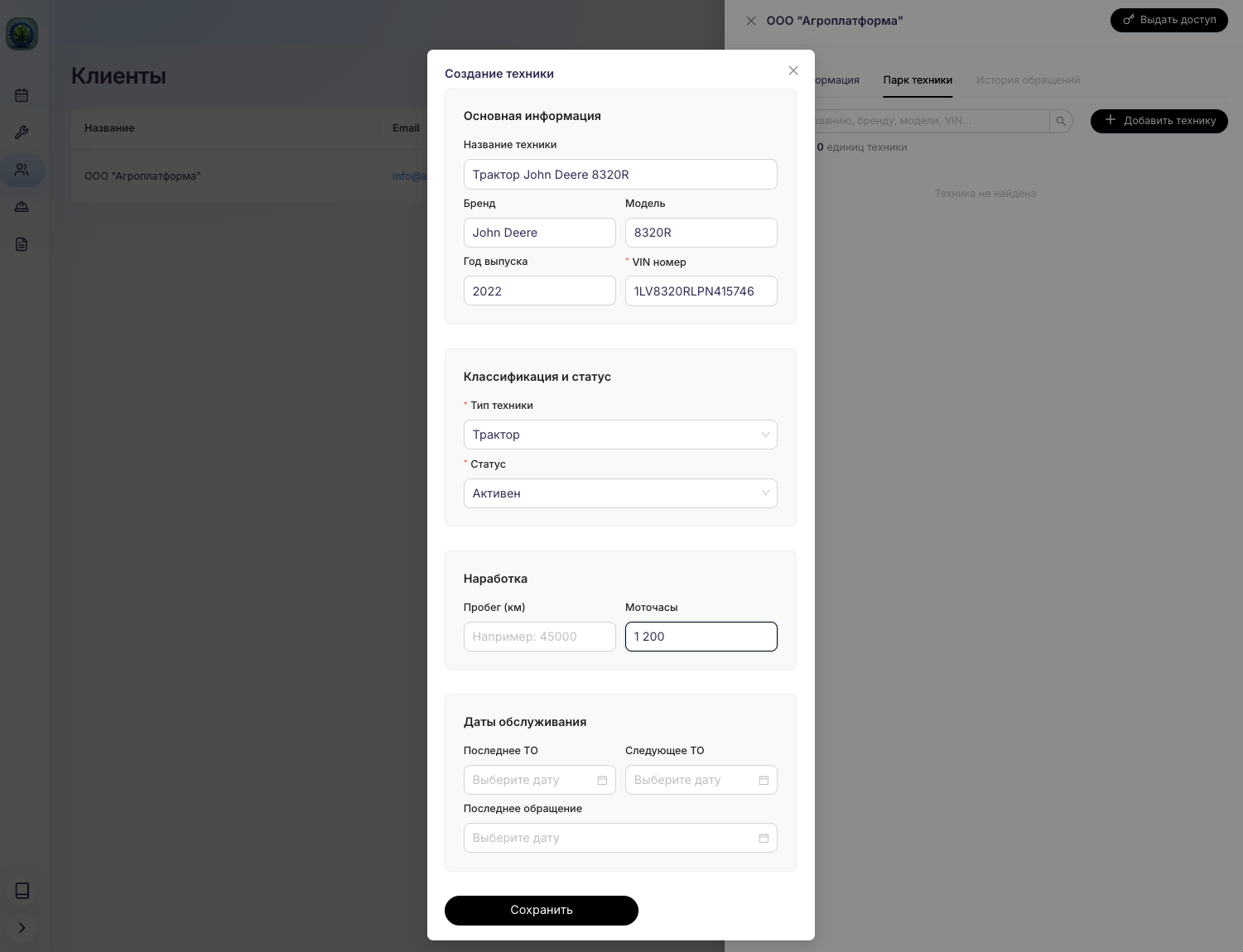Open the calendar icon in sidebar

point(22,95)
